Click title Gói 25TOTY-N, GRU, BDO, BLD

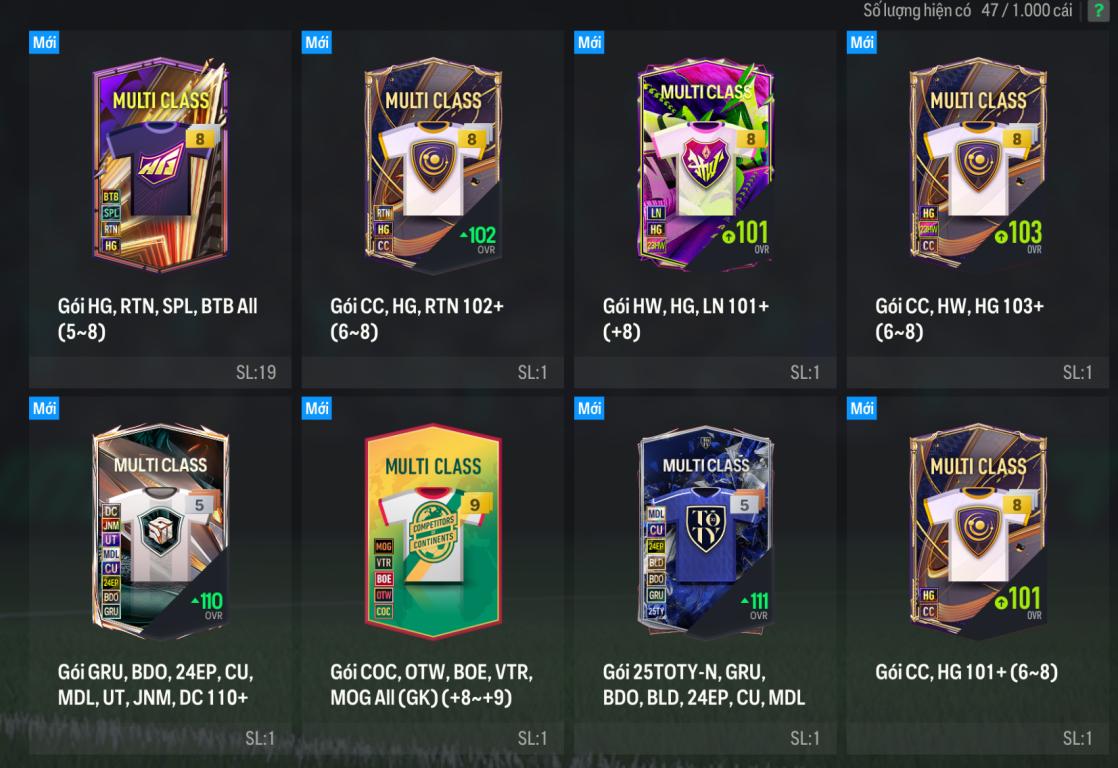[704, 685]
